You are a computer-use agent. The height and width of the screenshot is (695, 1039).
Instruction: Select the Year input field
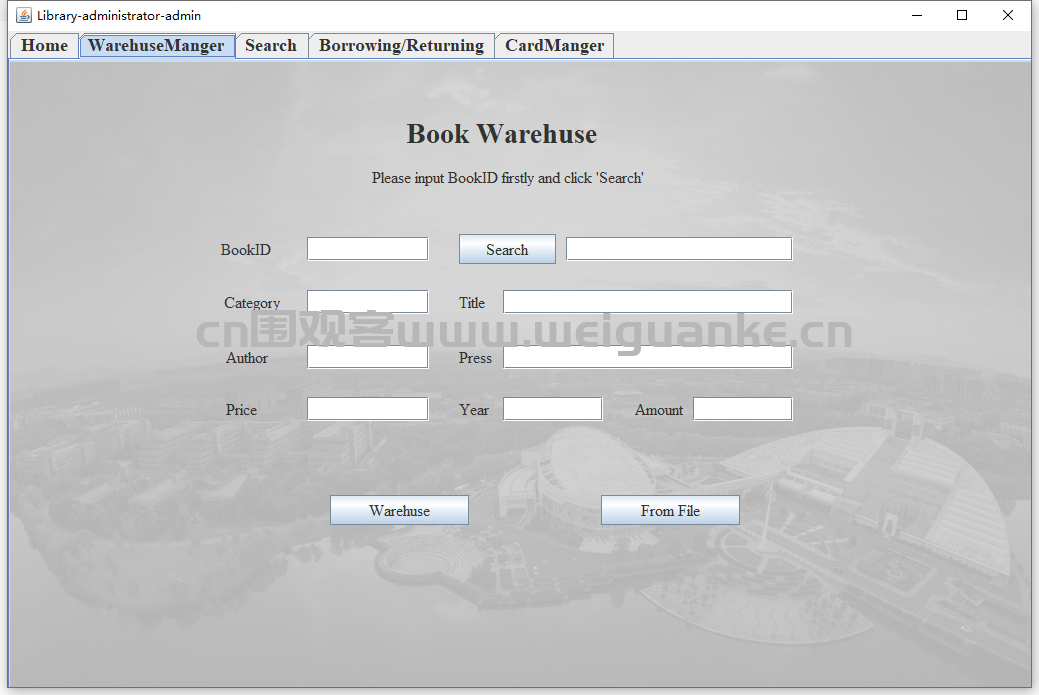[x=553, y=409]
